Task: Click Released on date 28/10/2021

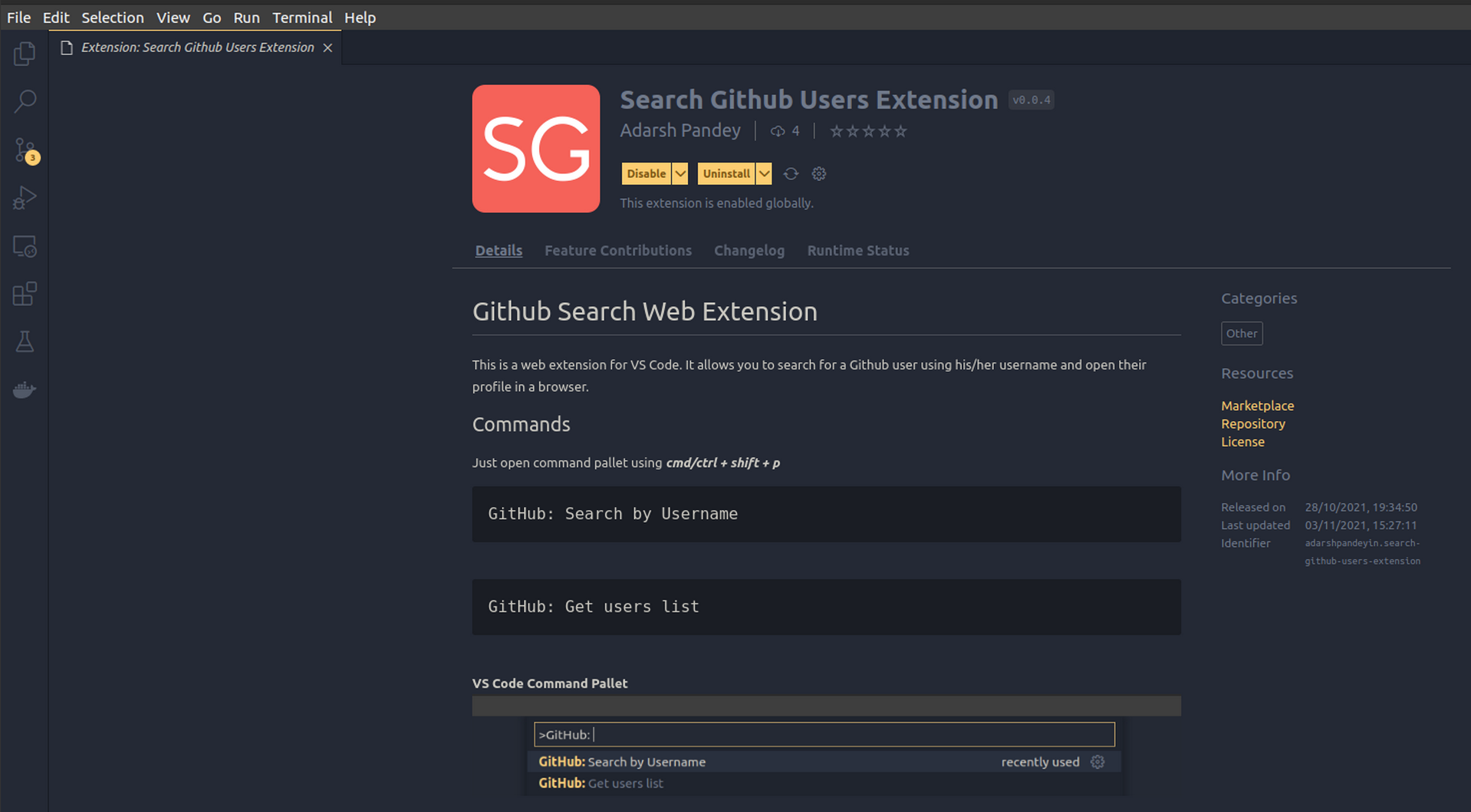Action: (x=1361, y=508)
